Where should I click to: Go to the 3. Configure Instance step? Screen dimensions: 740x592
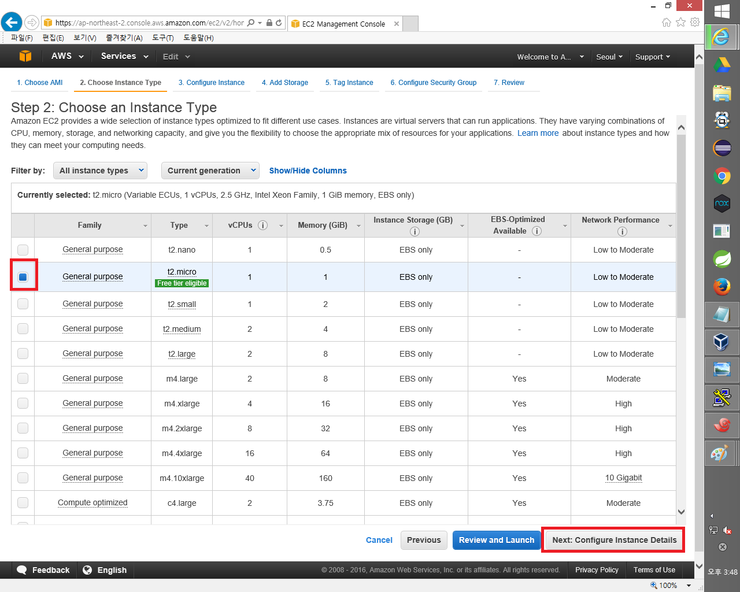(211, 83)
